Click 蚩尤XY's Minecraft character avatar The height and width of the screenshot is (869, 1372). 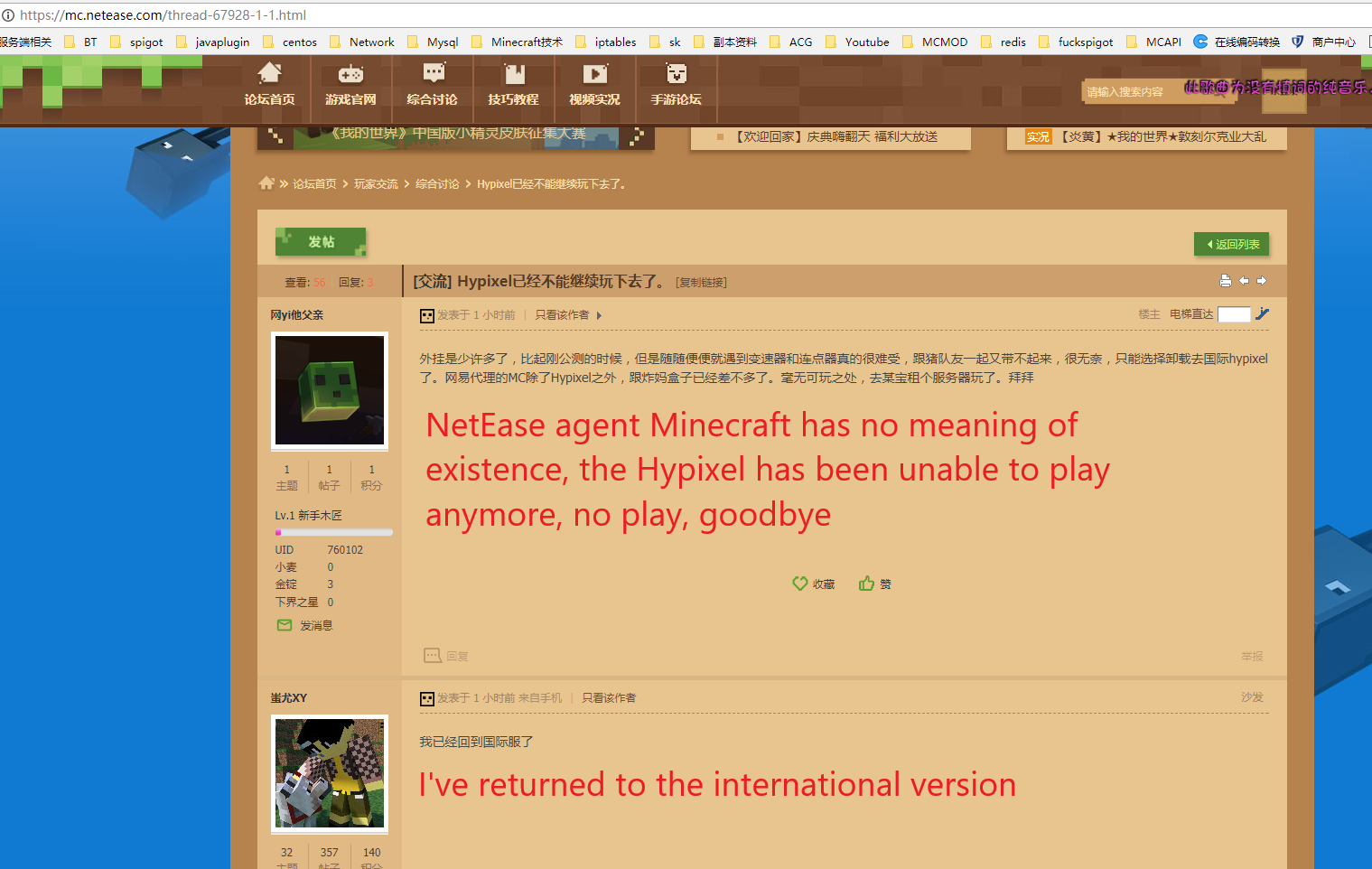coord(330,773)
